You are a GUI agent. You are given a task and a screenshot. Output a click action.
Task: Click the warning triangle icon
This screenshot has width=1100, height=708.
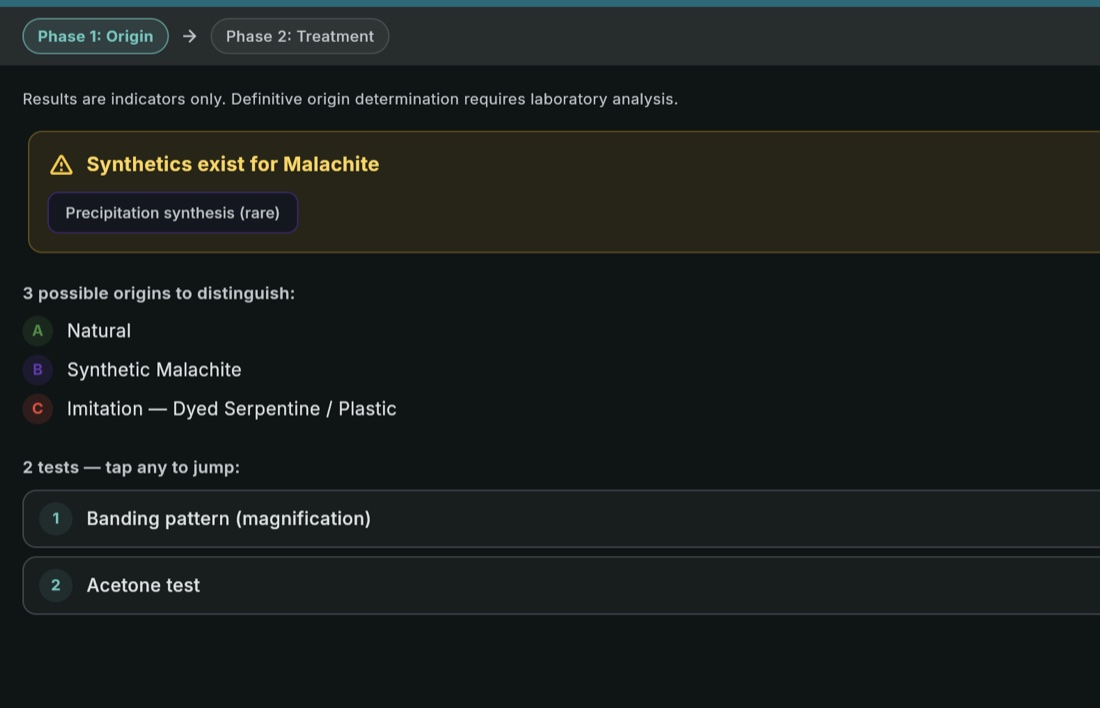[62, 163]
